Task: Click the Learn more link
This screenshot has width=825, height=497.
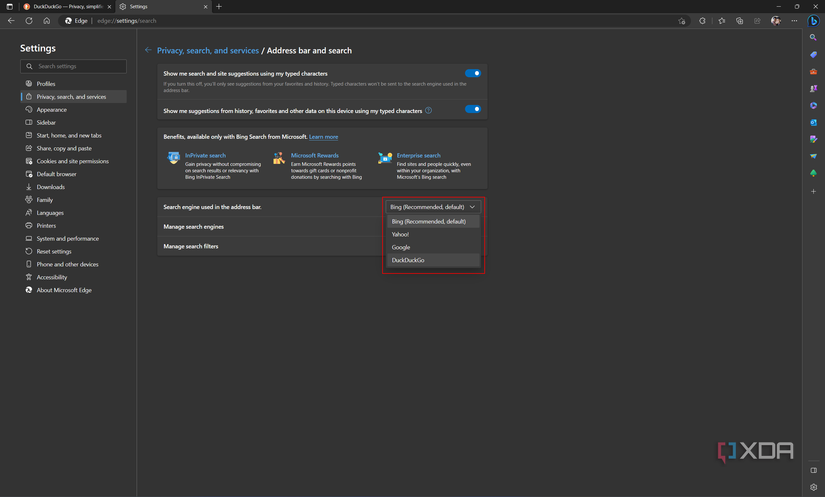Action: 323,137
